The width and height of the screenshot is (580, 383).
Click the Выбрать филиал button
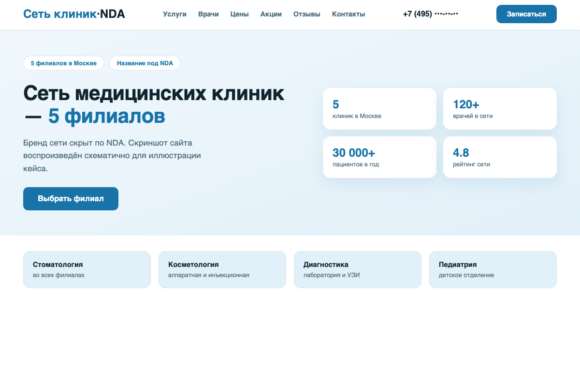(x=71, y=199)
